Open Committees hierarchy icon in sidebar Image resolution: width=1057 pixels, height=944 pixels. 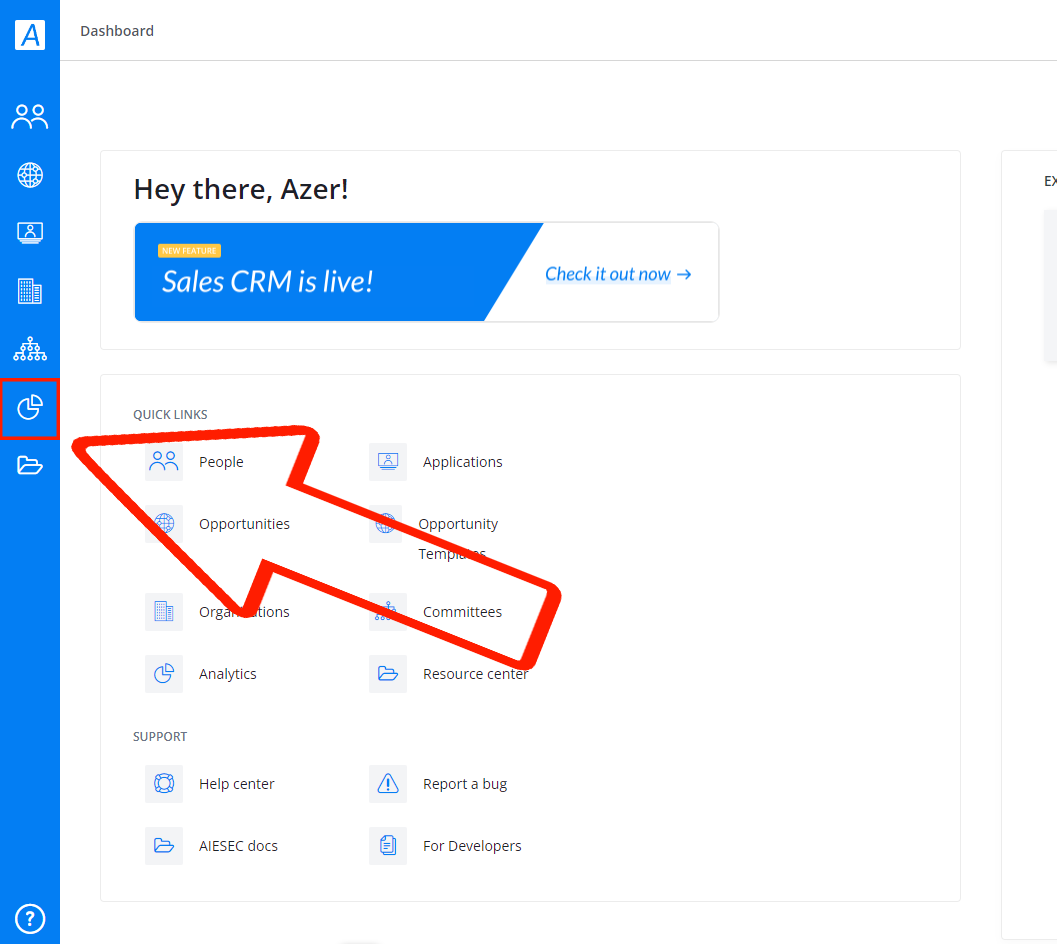pos(30,349)
